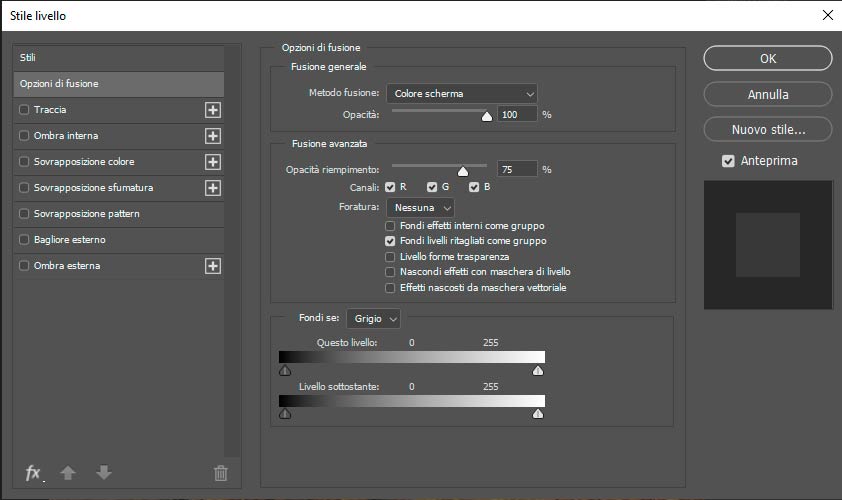The image size is (842, 500).
Task: Click plus icon beside Ombra esterna
Action: [213, 266]
